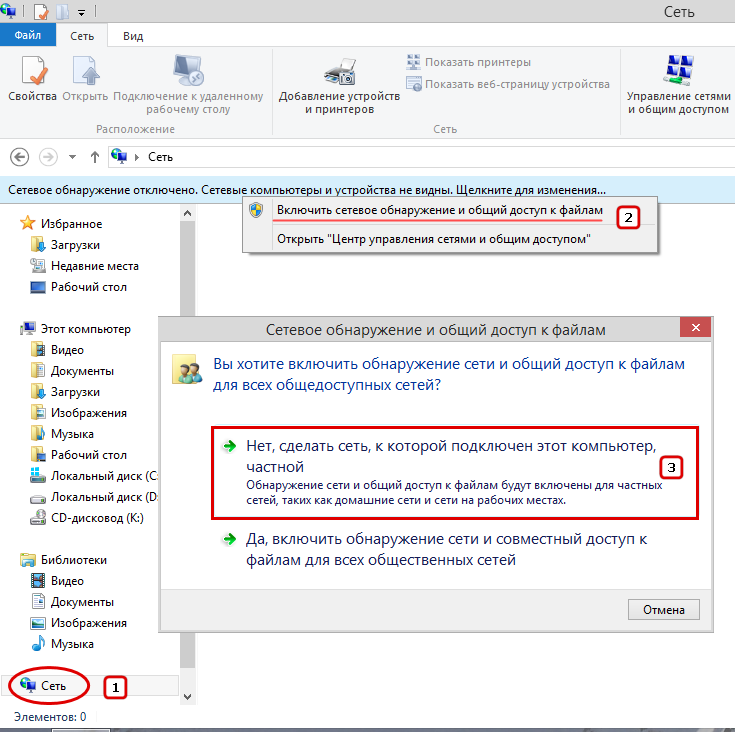735x732 pixels.
Task: Open Загрузки under Избранное
Action: pyautogui.click(x=65, y=245)
